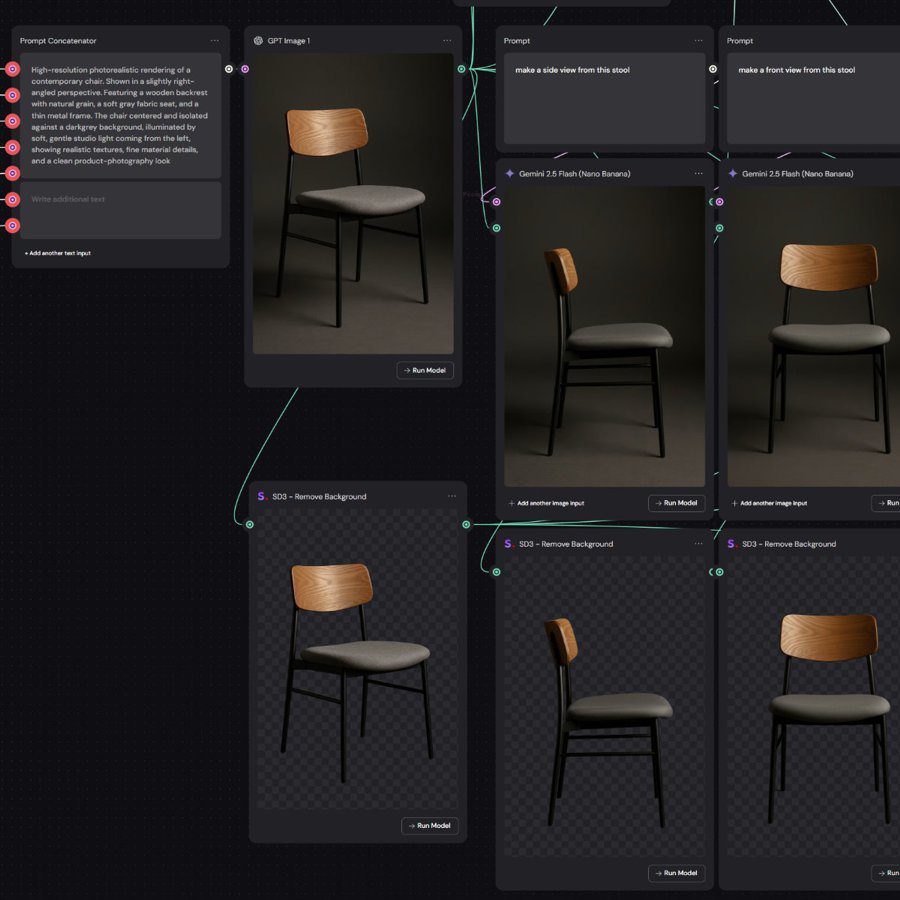Viewport: 900px width, 900px height.
Task: Click 'SD3 - Remove Background' title of middle node
Action: [566, 544]
